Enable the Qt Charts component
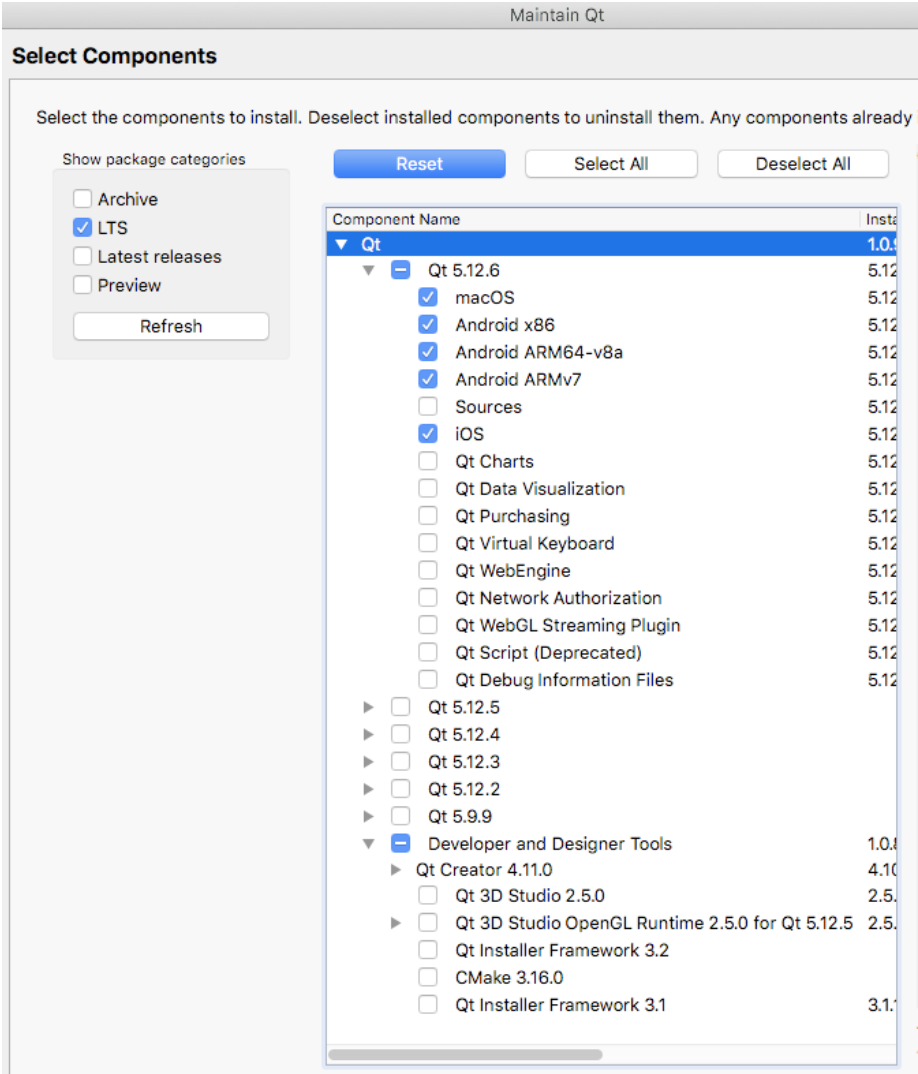The image size is (918, 1074). pos(428,461)
